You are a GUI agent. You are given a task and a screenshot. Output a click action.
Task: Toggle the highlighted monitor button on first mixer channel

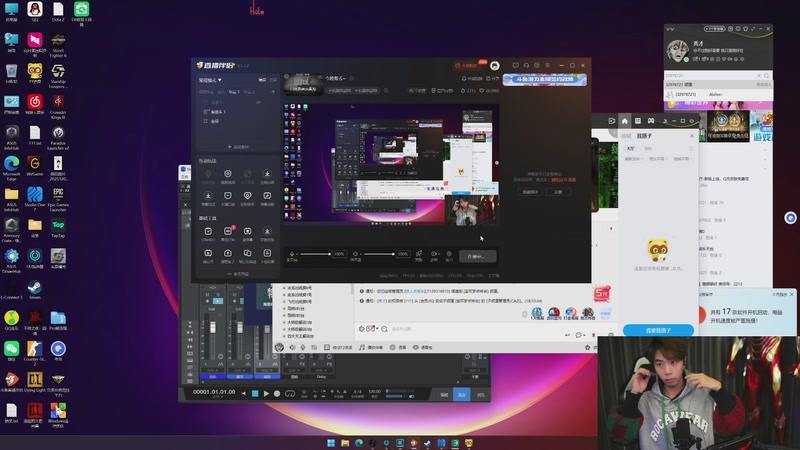click(x=218, y=301)
